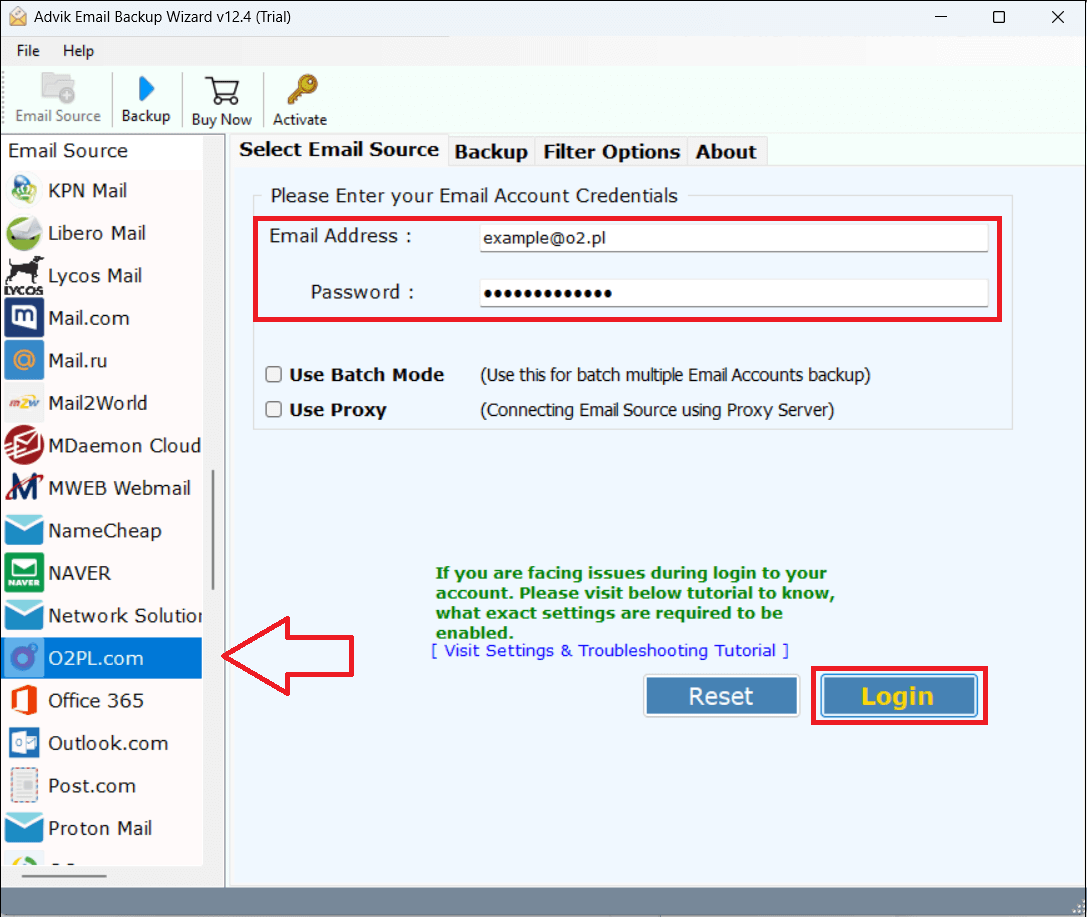This screenshot has width=1087, height=917.
Task: Click the Activate key icon
Action: 302,89
